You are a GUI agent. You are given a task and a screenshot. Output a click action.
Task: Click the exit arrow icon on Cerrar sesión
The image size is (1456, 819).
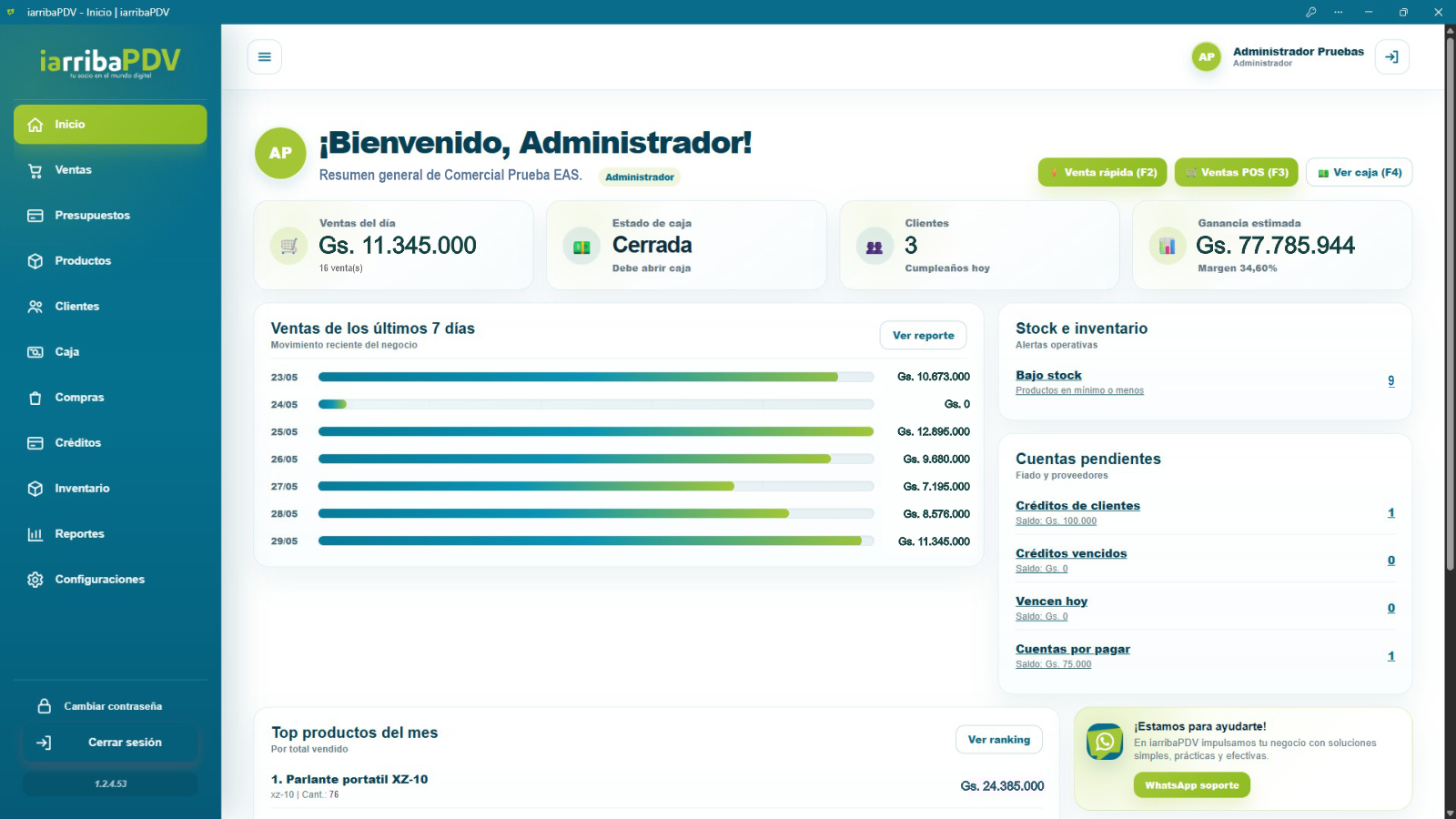pyautogui.click(x=44, y=743)
